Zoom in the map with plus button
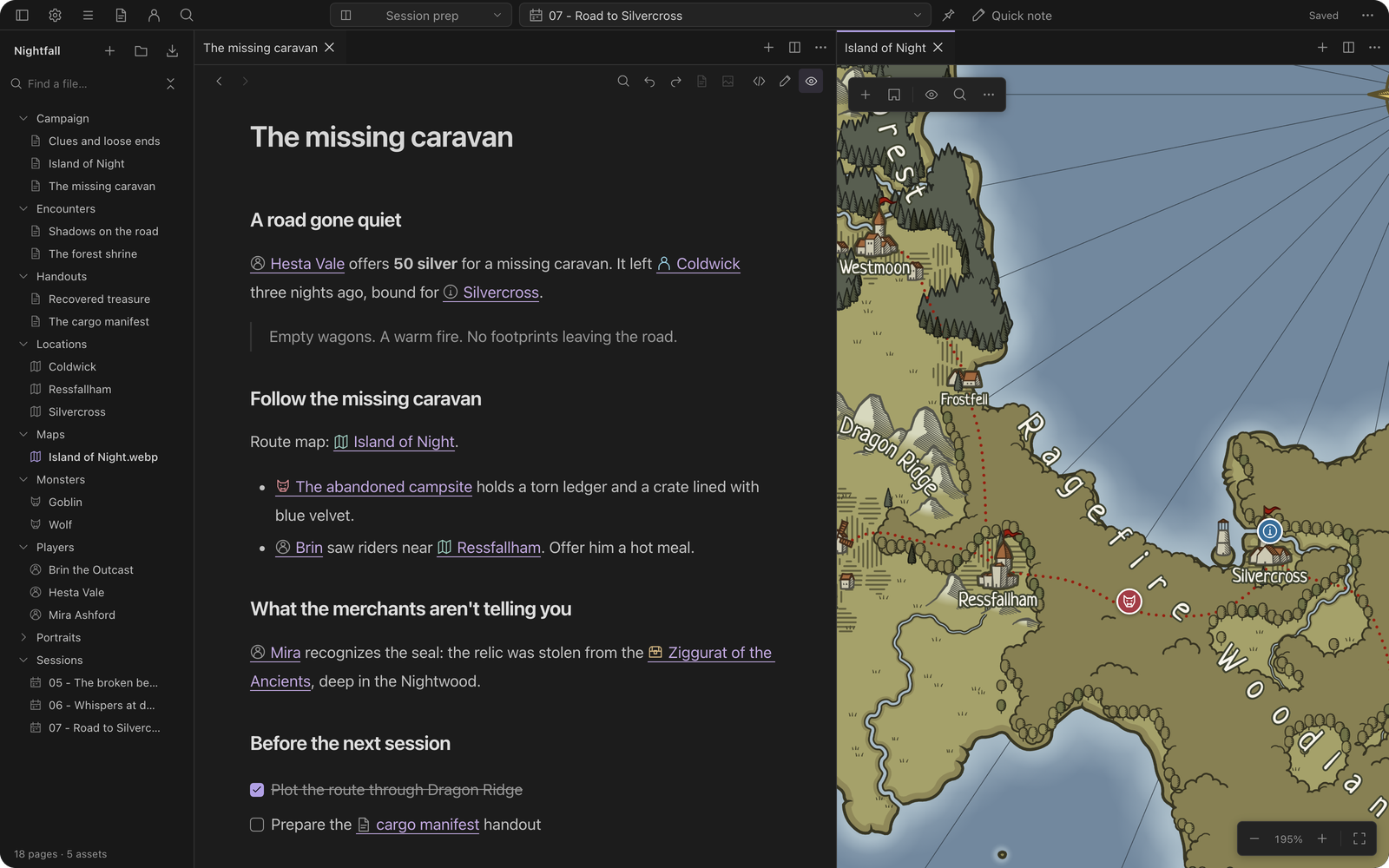The width and height of the screenshot is (1389, 868). pyautogui.click(x=1322, y=838)
